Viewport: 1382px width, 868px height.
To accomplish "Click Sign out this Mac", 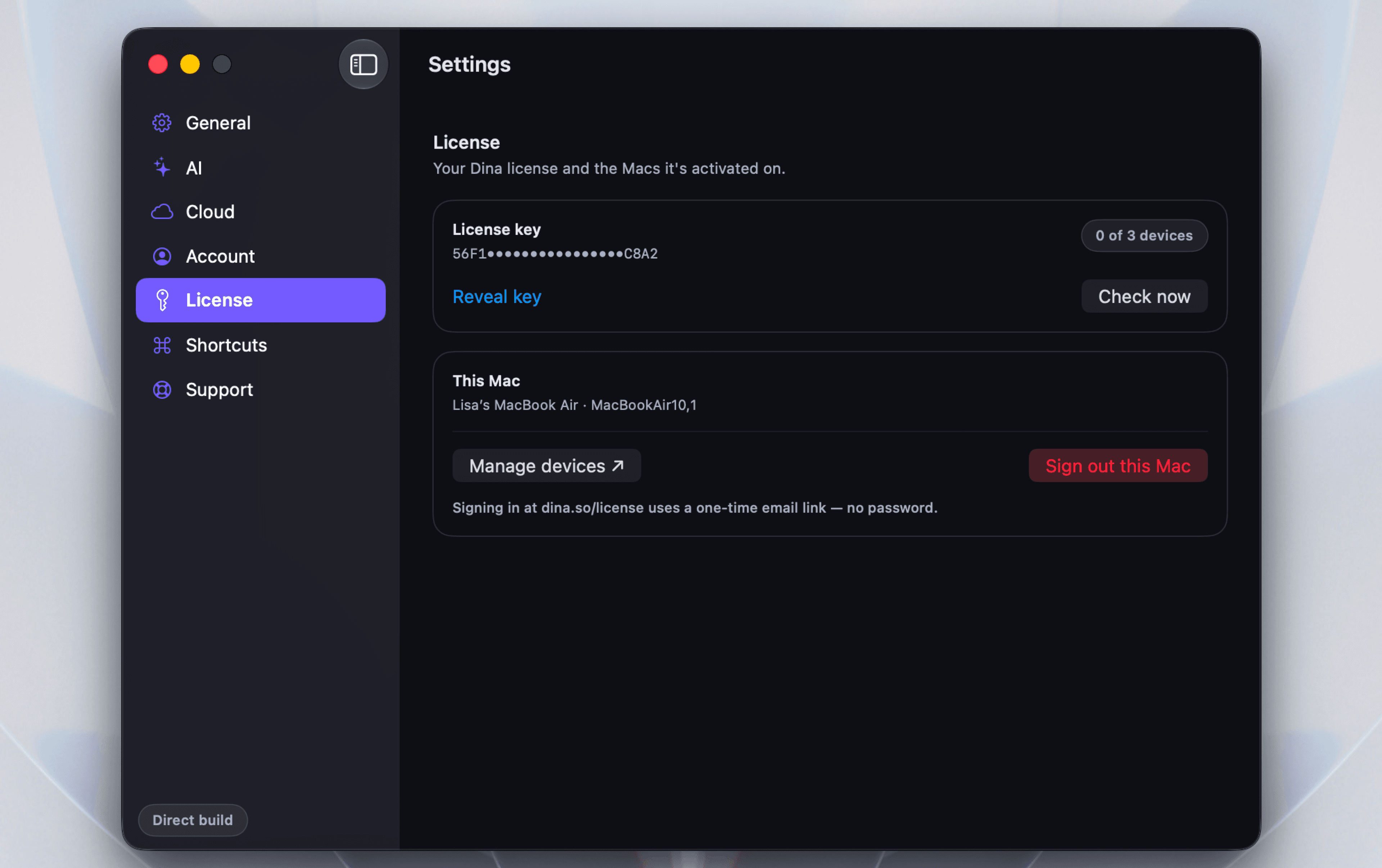I will point(1117,465).
